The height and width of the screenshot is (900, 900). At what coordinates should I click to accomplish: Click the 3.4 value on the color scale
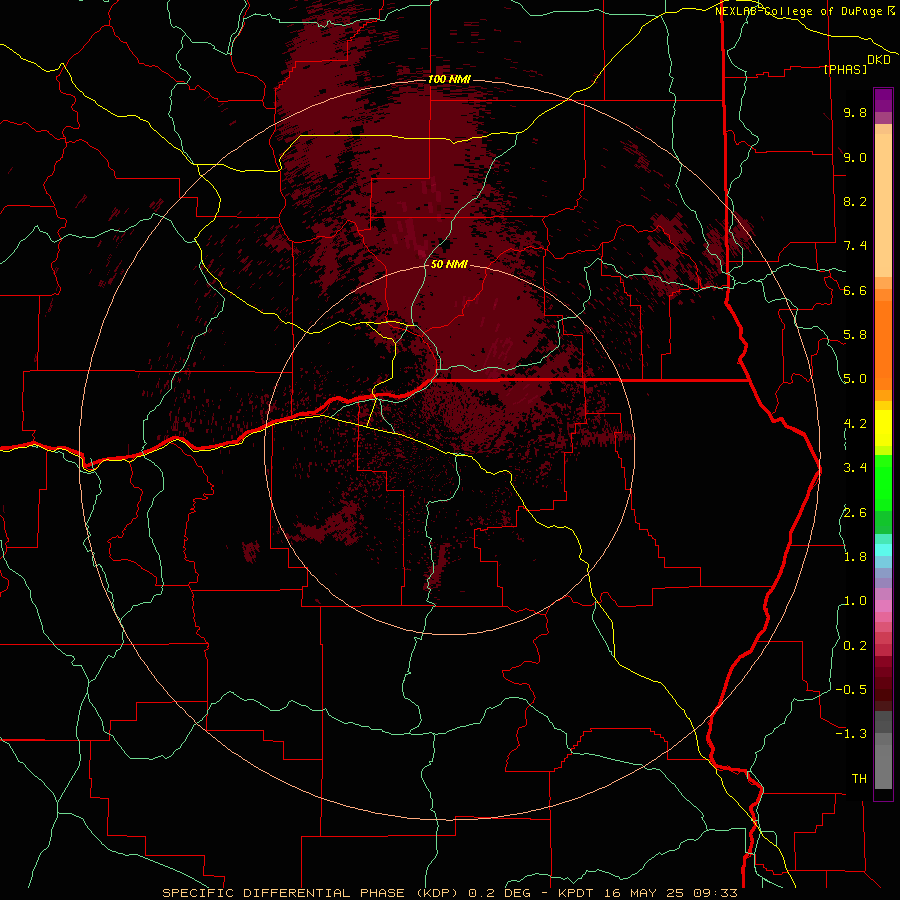click(855, 468)
